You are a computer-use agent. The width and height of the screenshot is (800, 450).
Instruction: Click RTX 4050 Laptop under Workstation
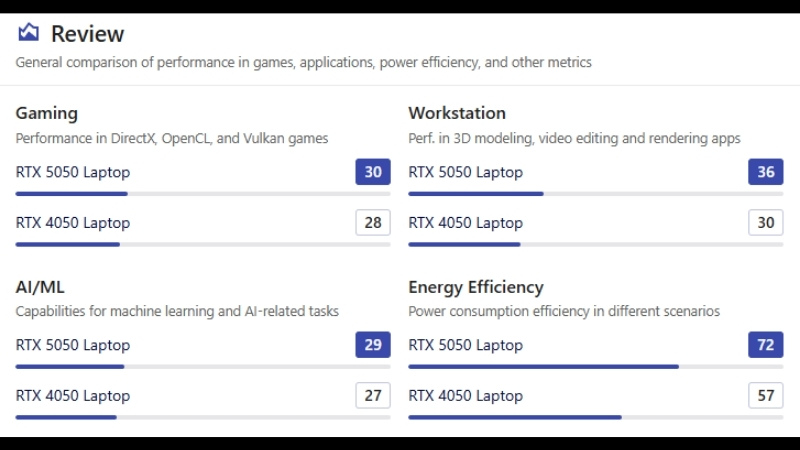[465, 222]
